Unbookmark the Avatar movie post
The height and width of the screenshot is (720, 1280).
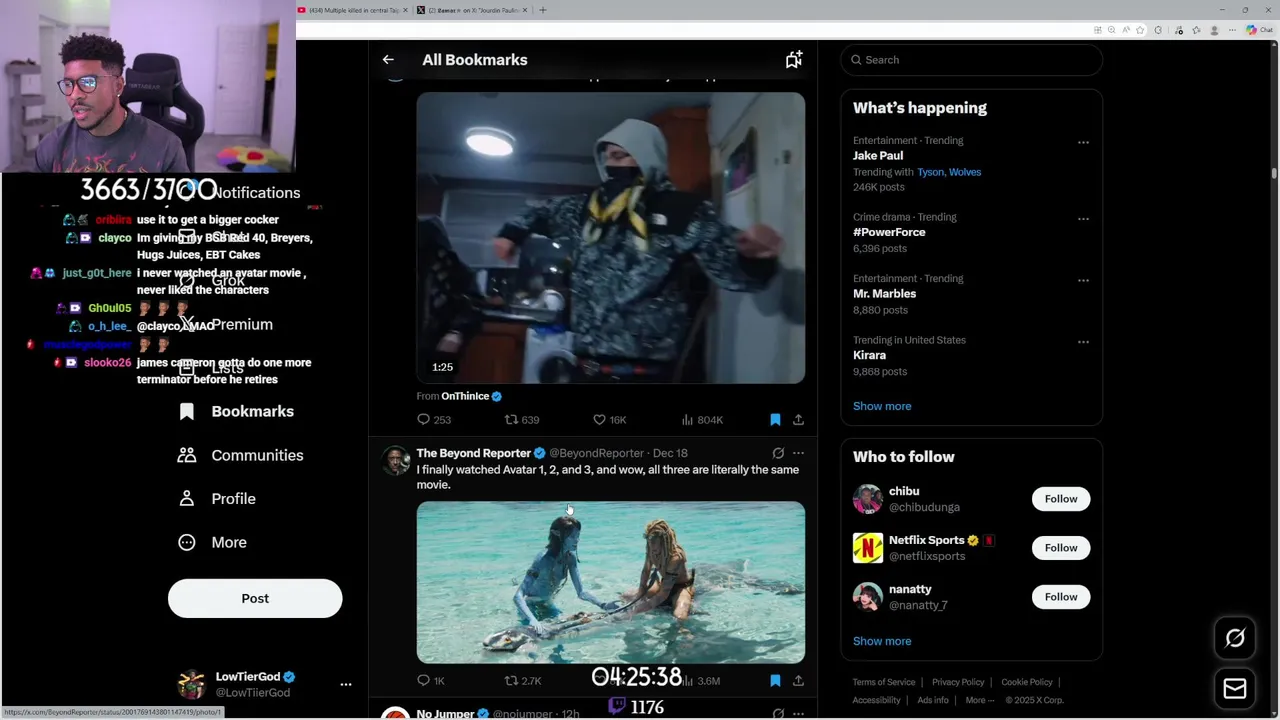(x=775, y=681)
